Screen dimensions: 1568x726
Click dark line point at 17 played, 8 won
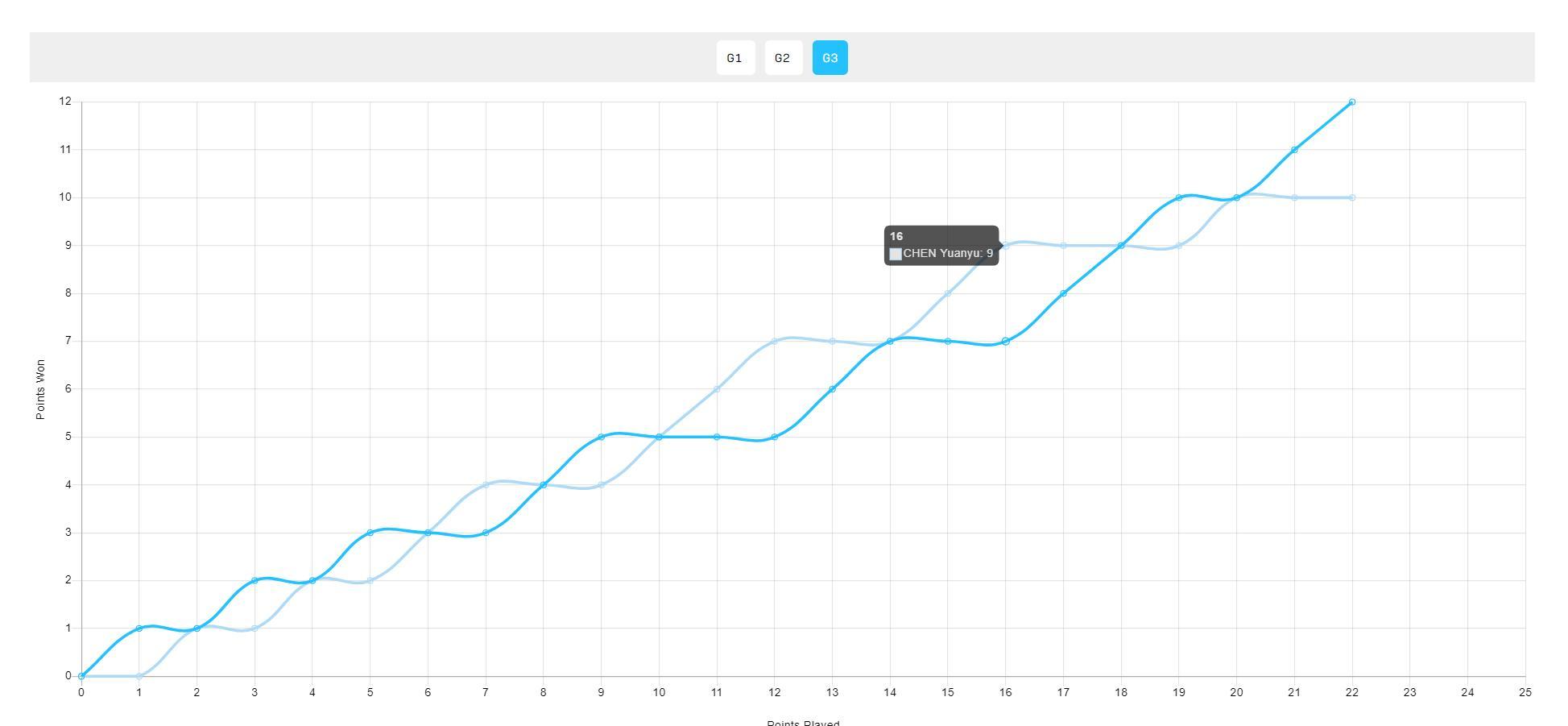(x=1063, y=293)
